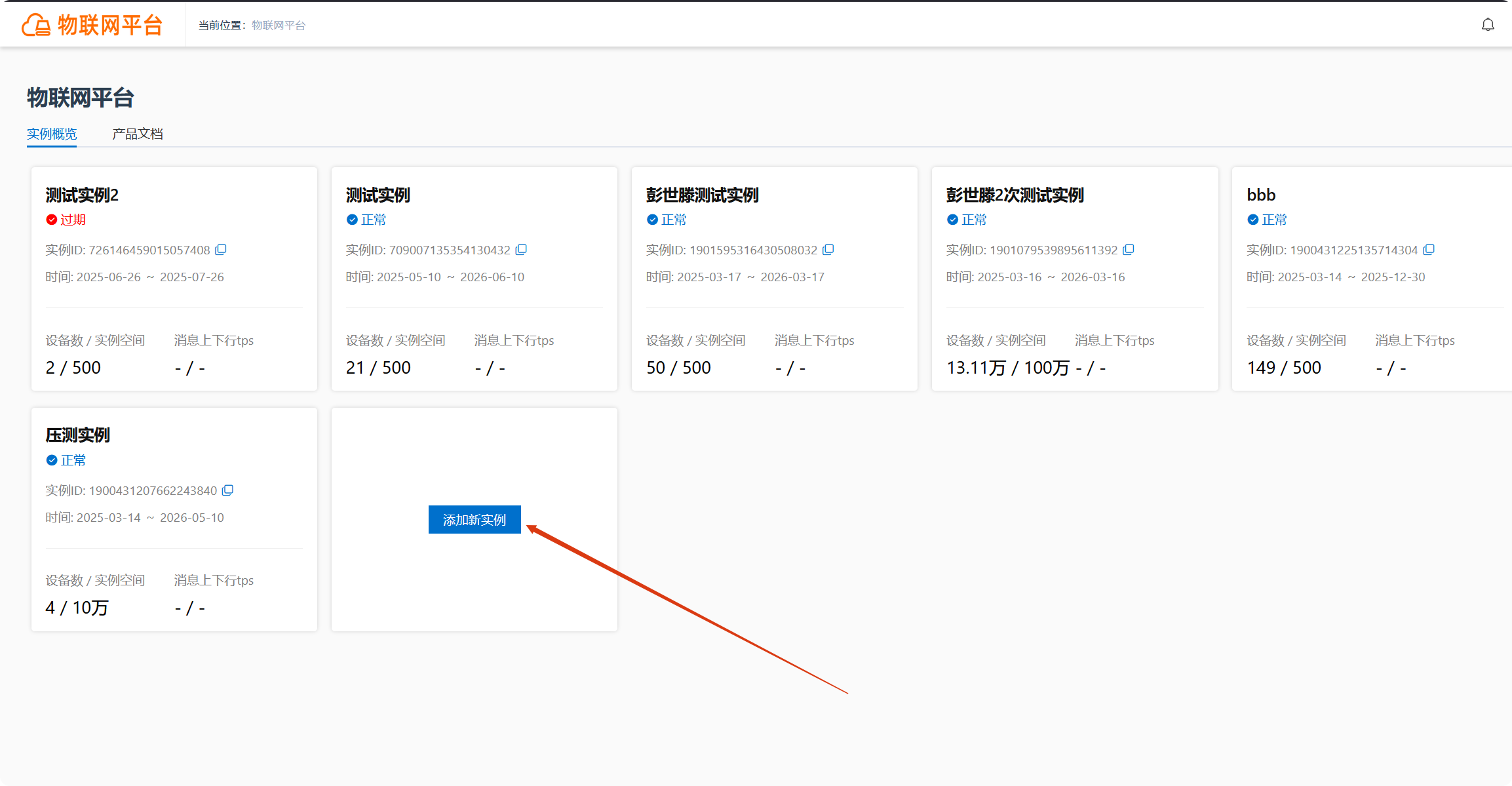Copy instance ID of 测试实例
1512x786 pixels.
[x=521, y=250]
